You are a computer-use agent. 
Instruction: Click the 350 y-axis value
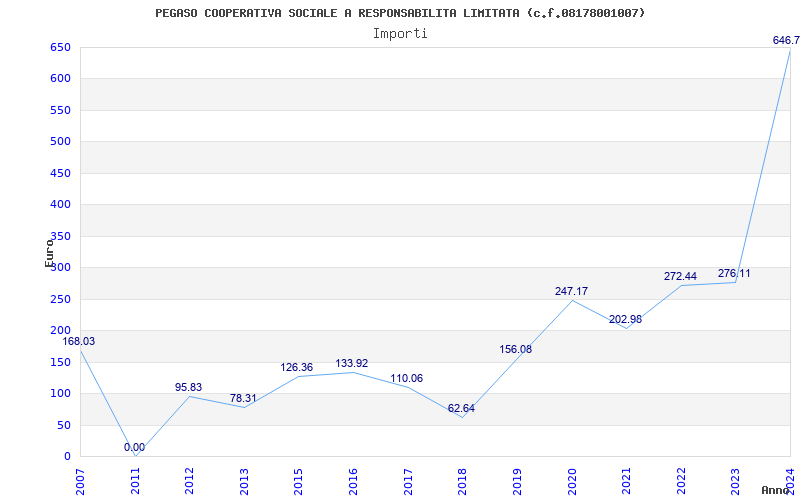60,236
